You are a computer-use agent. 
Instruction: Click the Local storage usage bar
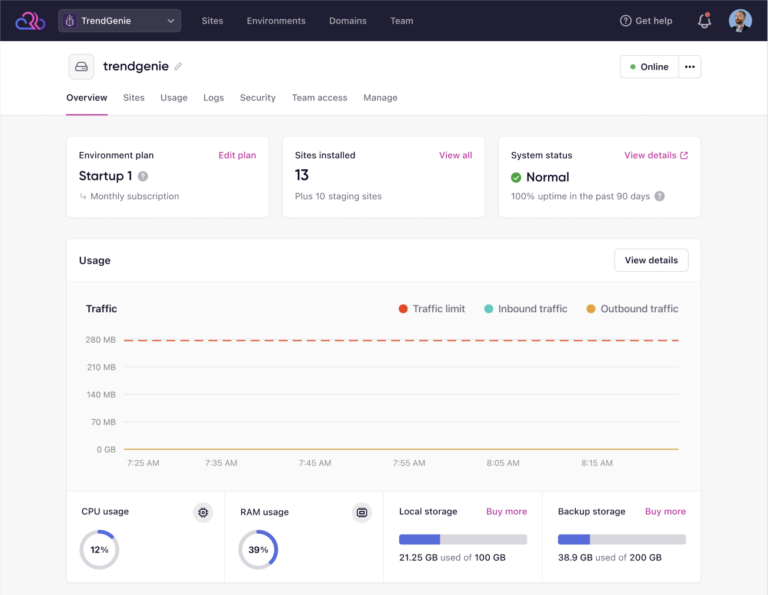[x=463, y=540]
